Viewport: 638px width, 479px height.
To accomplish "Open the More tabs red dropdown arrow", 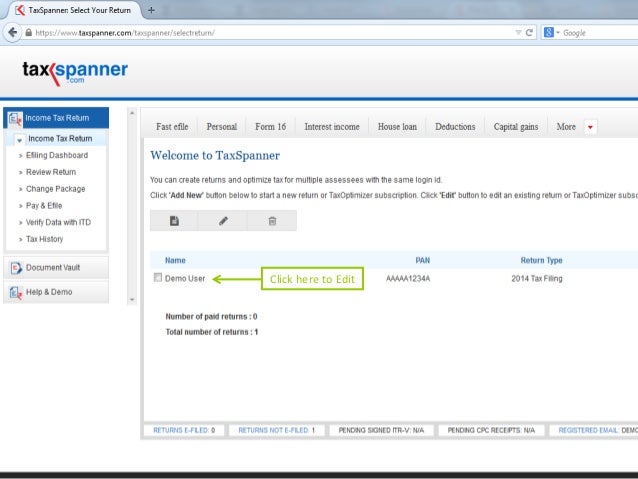I will [x=590, y=127].
